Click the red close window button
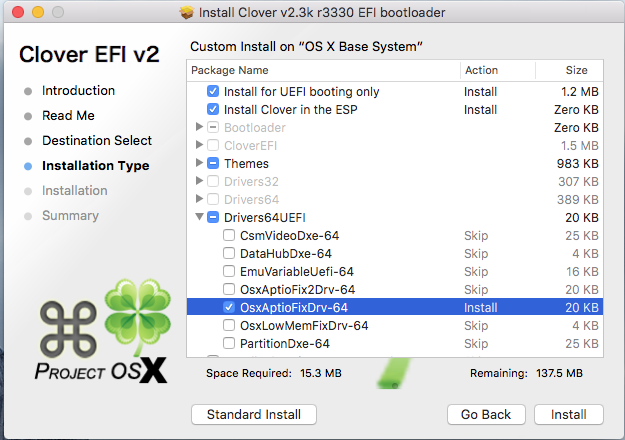Viewport: 625px width, 440px height. (x=18, y=12)
